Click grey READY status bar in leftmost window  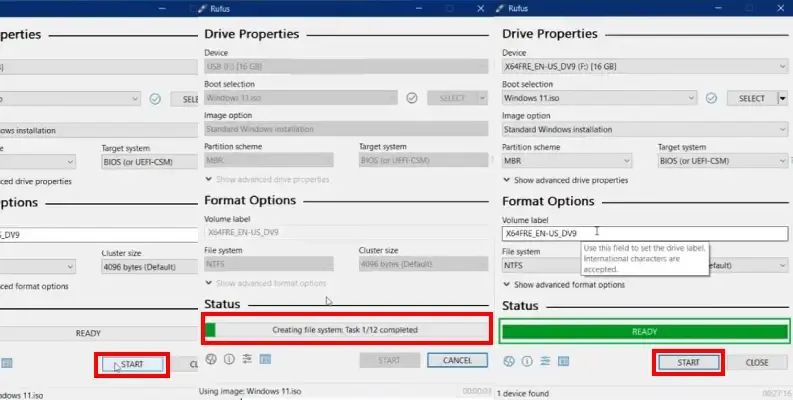(x=99, y=333)
